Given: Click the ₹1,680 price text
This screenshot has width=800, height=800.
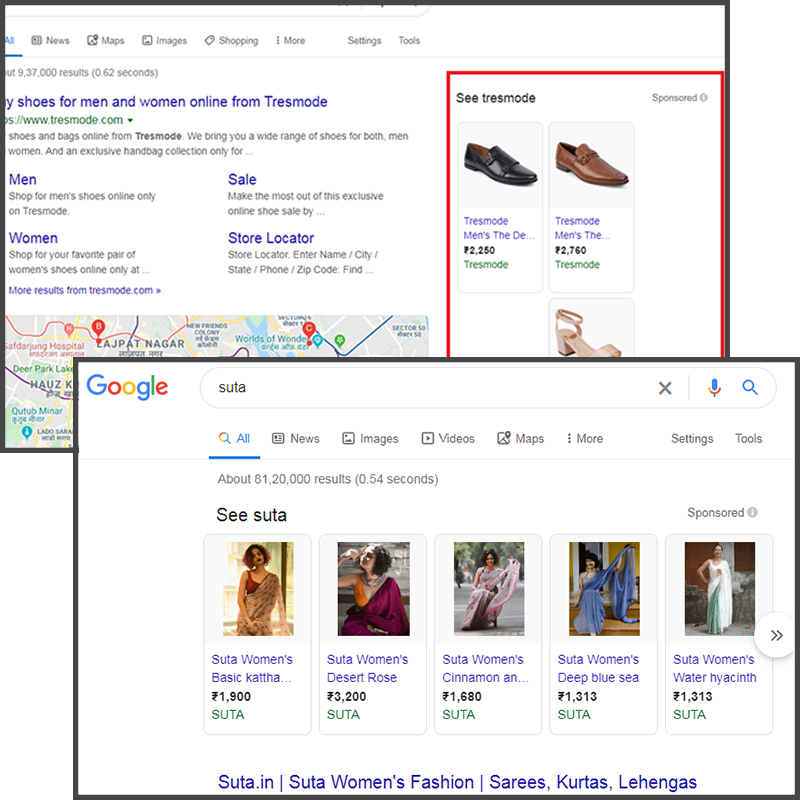Looking at the screenshot, I should 461,696.
